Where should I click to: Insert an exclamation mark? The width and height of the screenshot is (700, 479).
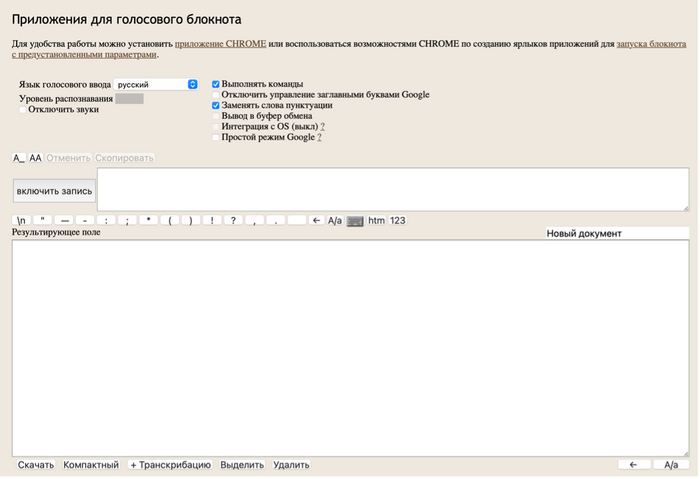point(212,221)
